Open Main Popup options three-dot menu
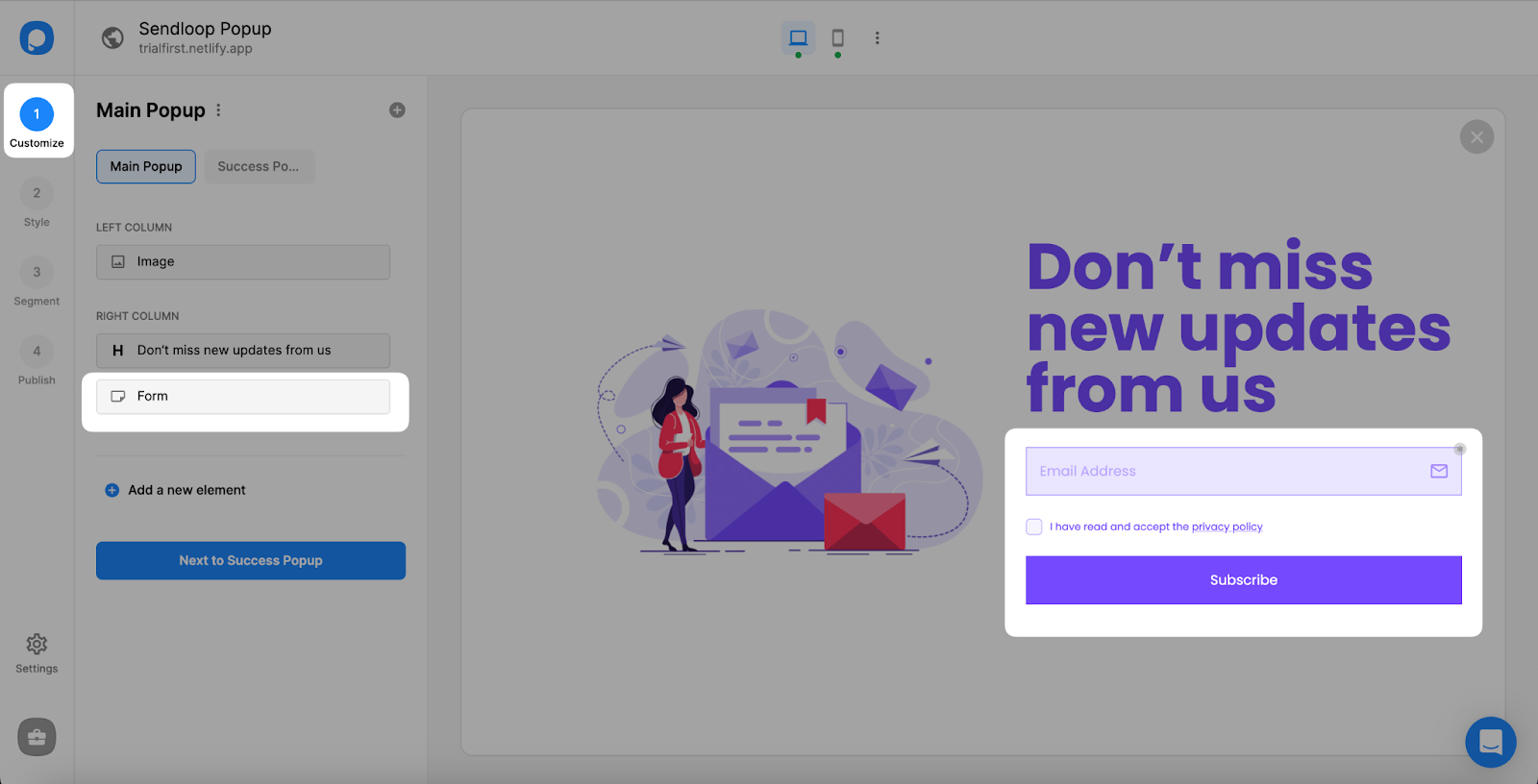This screenshot has width=1538, height=784. [218, 110]
